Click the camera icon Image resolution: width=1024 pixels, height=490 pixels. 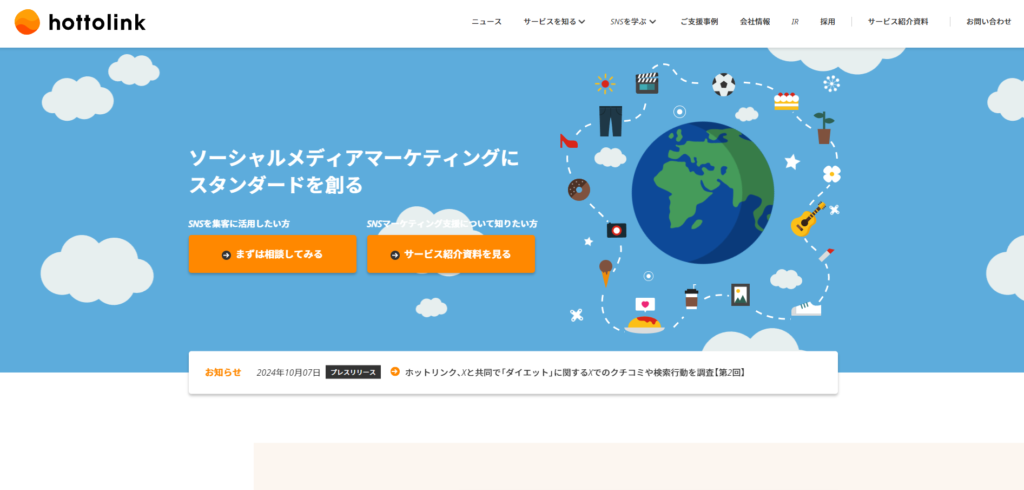616,230
